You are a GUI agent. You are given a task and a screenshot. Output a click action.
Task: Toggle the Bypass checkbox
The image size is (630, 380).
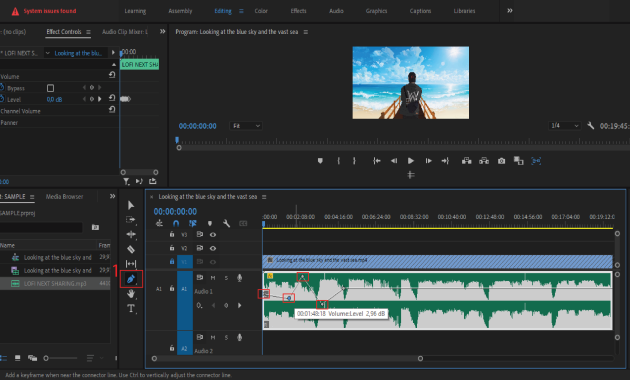(x=50, y=88)
